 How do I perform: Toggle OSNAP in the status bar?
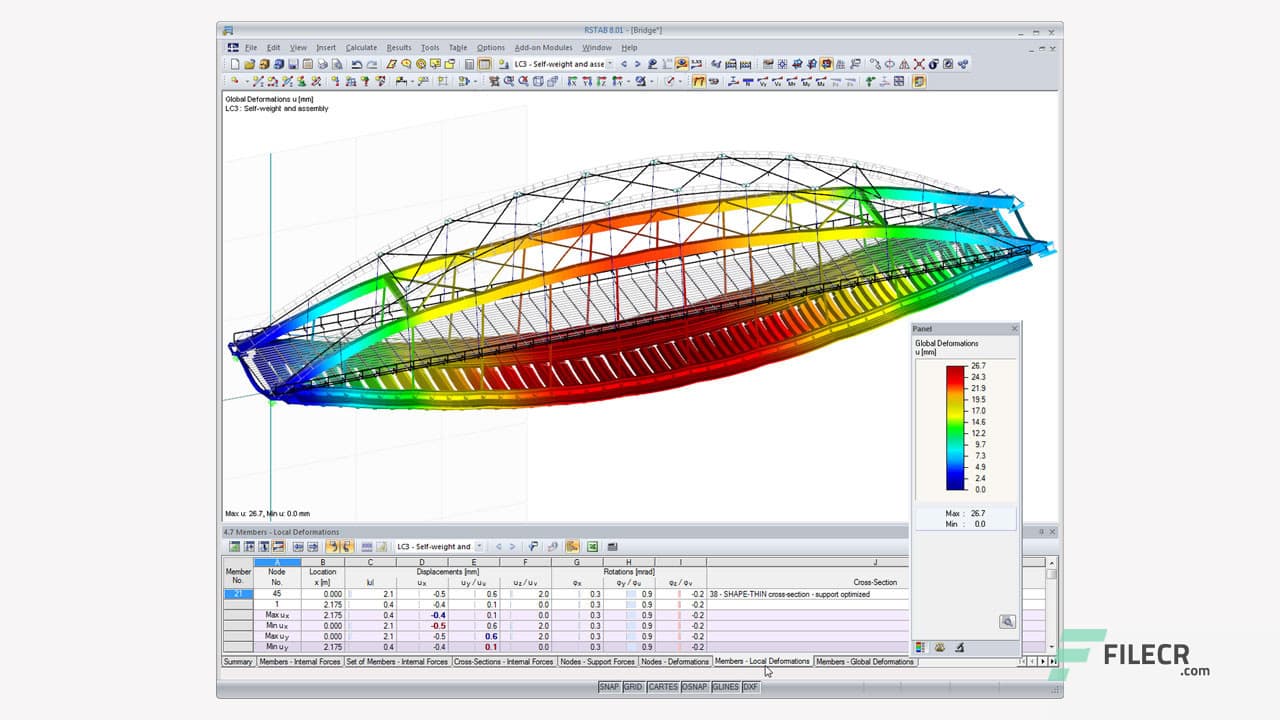[695, 687]
